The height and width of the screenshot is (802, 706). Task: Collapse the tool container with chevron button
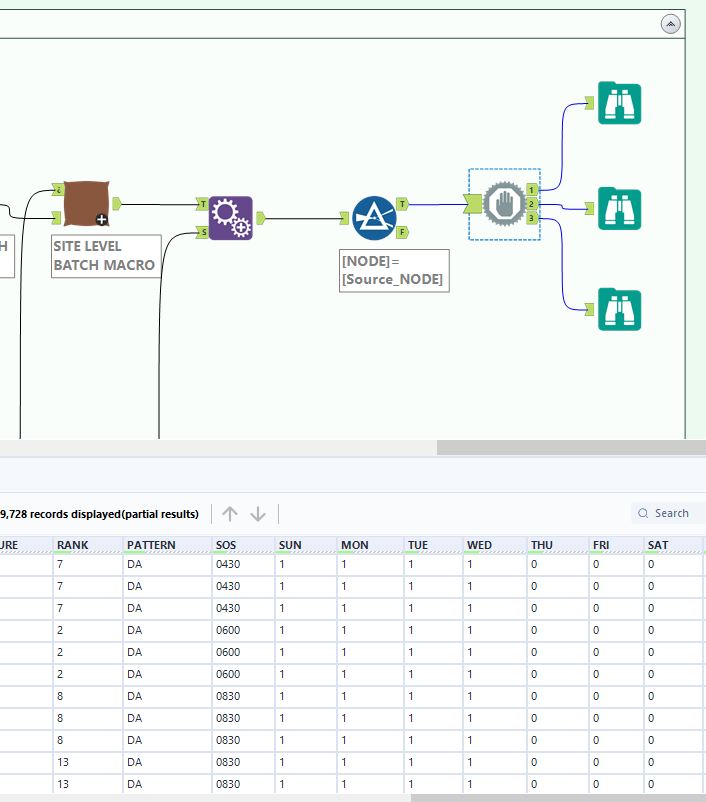point(671,23)
